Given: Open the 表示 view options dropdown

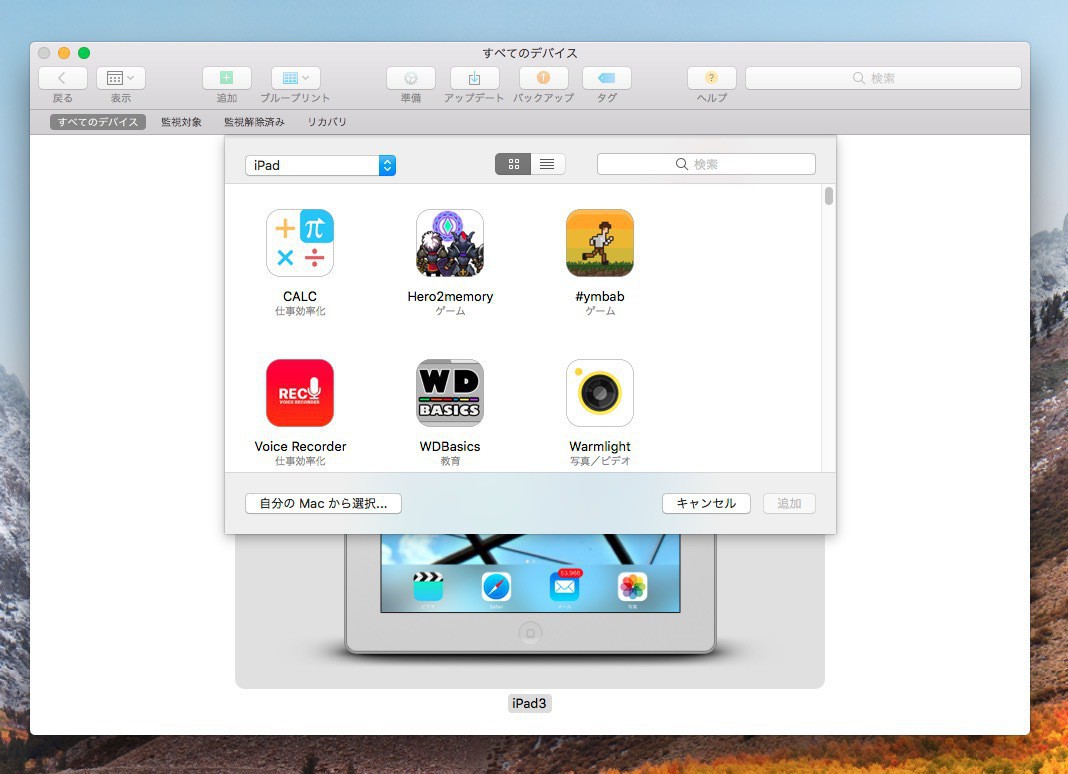Looking at the screenshot, I should 121,78.
